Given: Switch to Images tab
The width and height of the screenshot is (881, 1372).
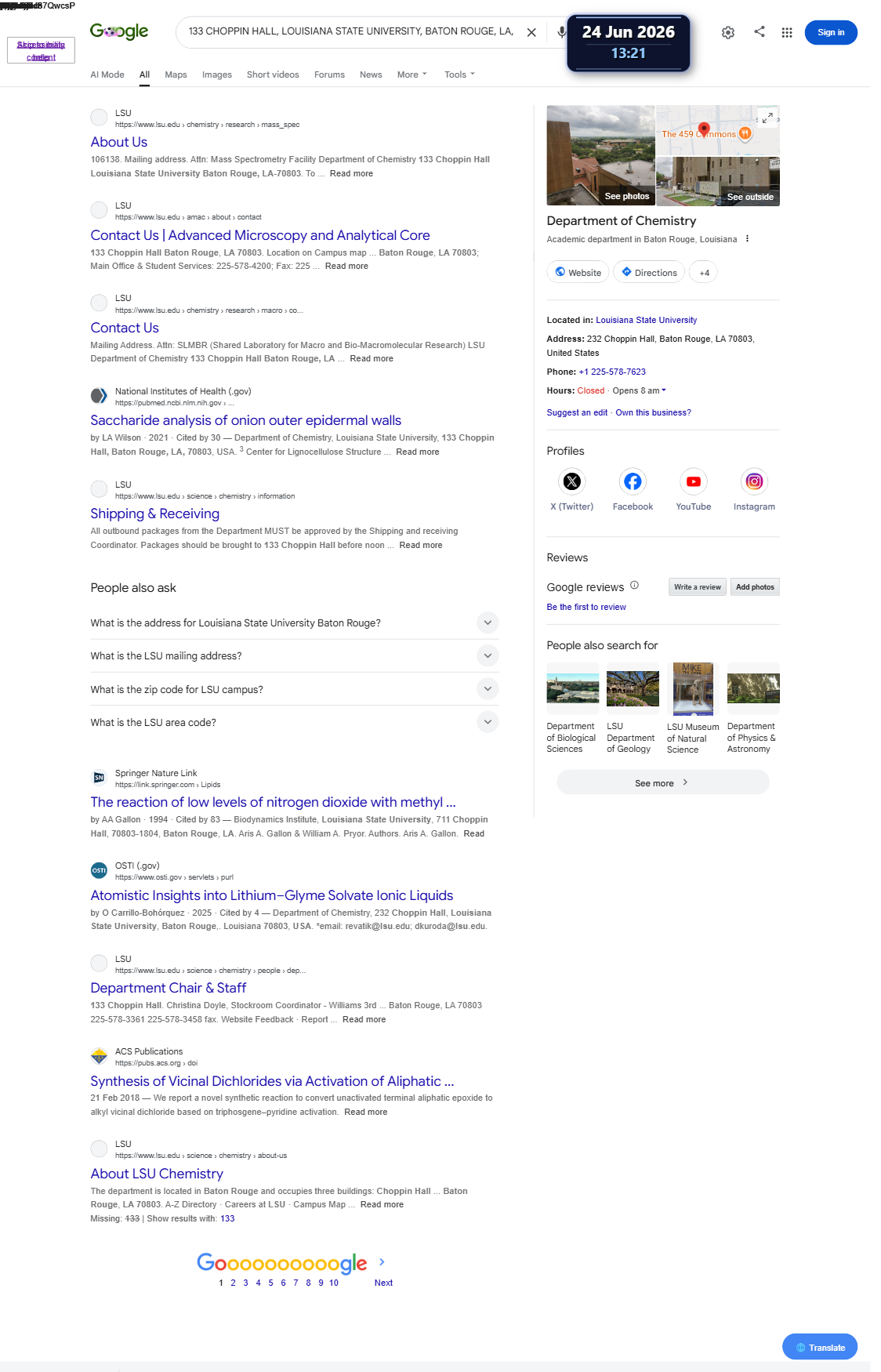Looking at the screenshot, I should [217, 74].
